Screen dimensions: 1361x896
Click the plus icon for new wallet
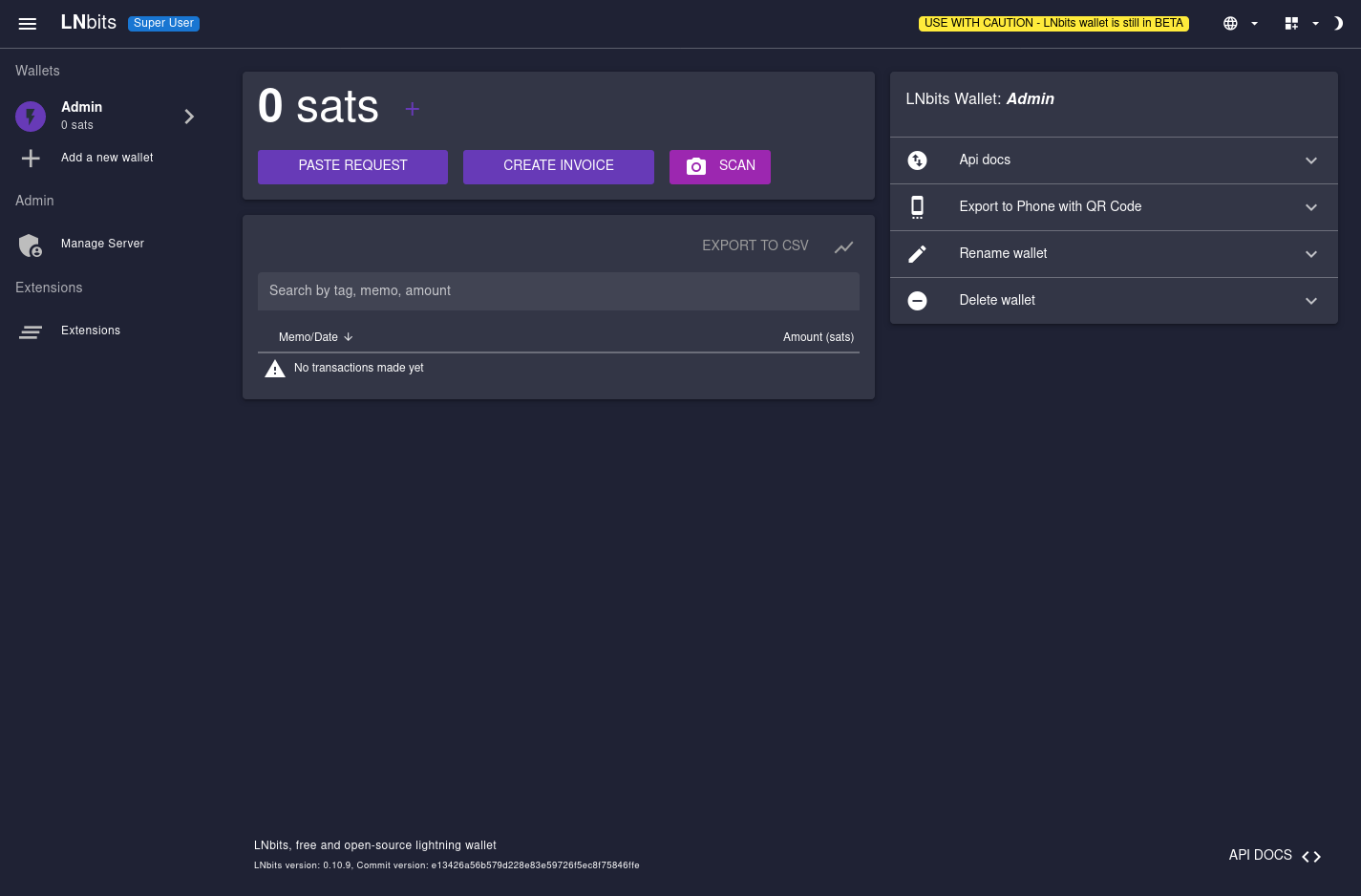31,159
